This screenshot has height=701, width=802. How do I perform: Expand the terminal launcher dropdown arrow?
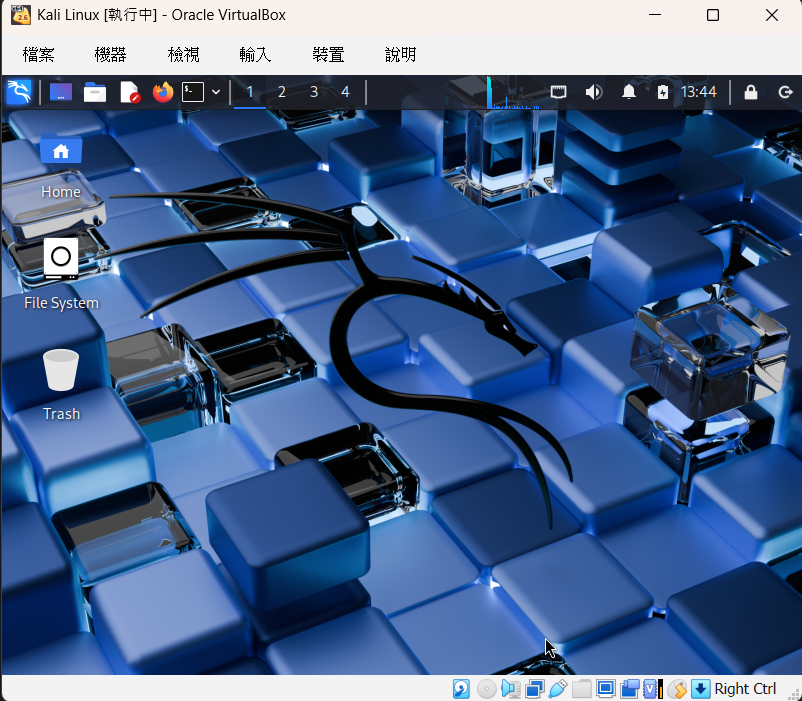[216, 92]
